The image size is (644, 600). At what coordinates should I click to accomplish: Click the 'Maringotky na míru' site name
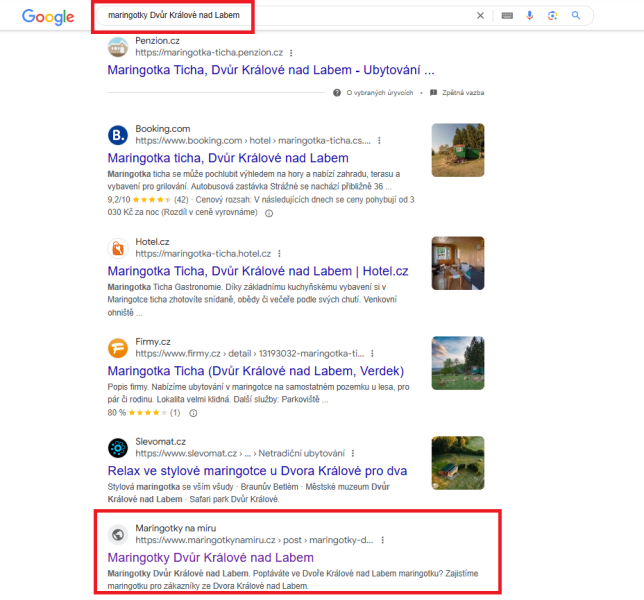175,528
